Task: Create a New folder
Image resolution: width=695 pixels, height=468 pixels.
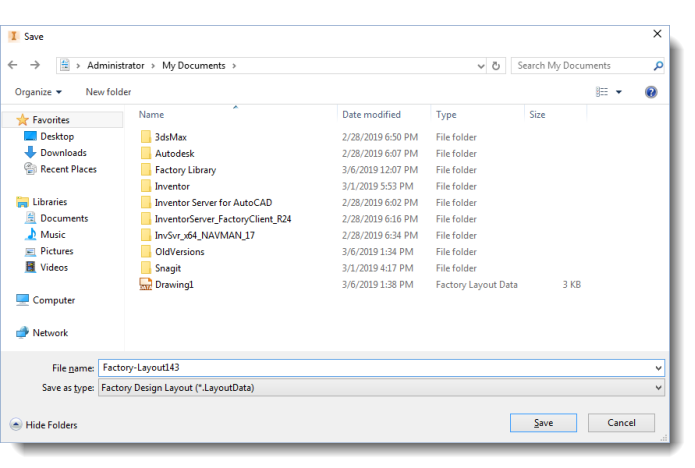Action: pos(108,92)
